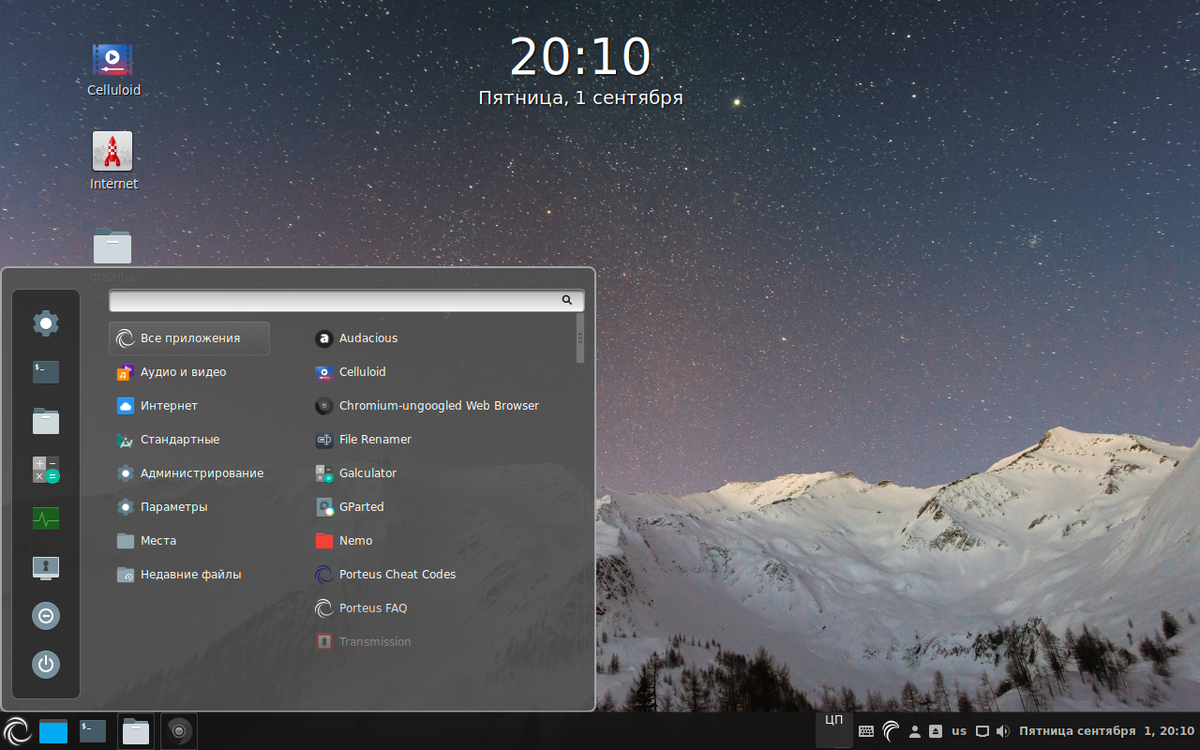
Task: Launch terminal from menu favorites sidebar
Action: [x=46, y=372]
